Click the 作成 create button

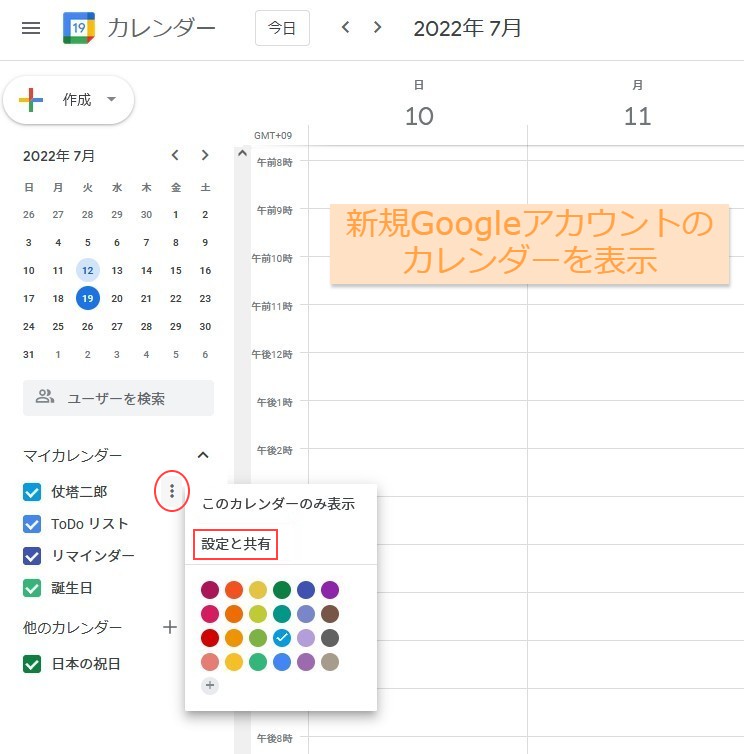point(69,100)
